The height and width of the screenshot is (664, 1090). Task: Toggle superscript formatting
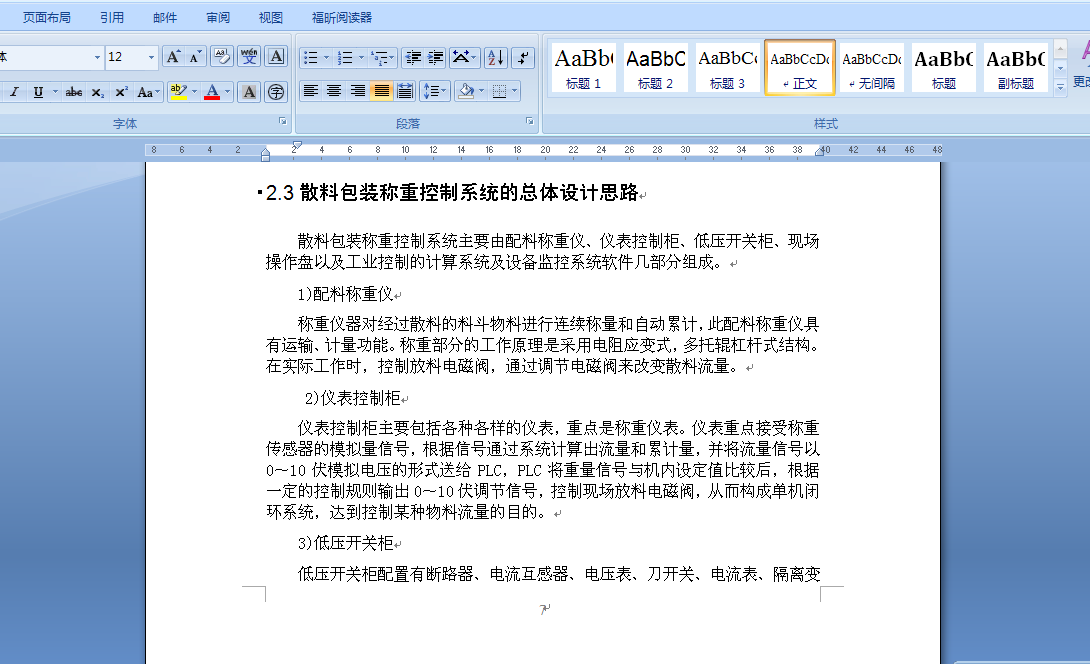click(x=121, y=92)
